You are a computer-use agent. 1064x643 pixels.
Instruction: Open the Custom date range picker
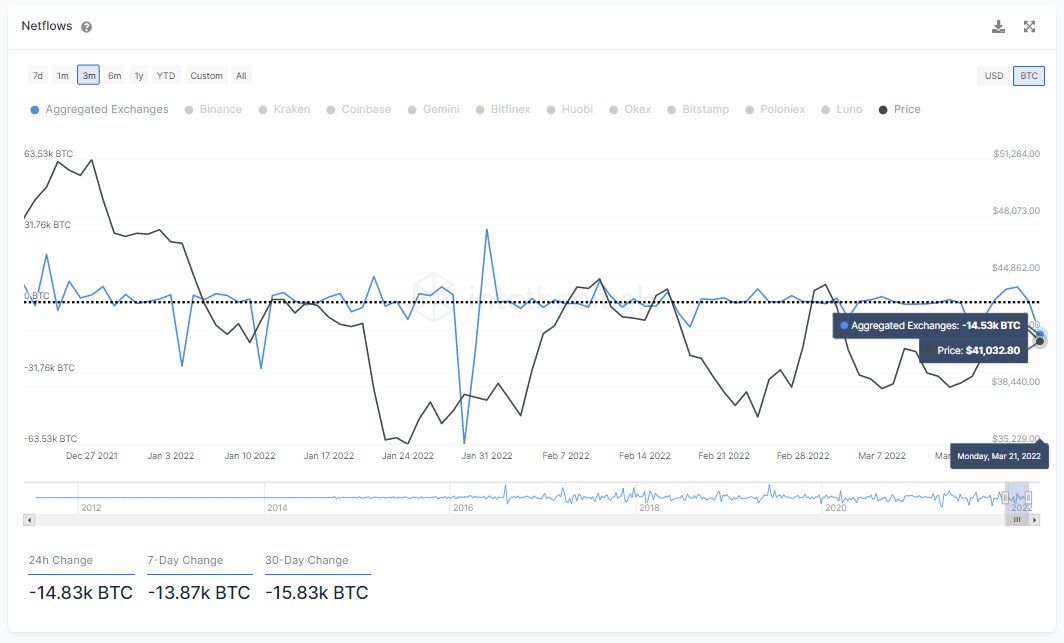[206, 75]
